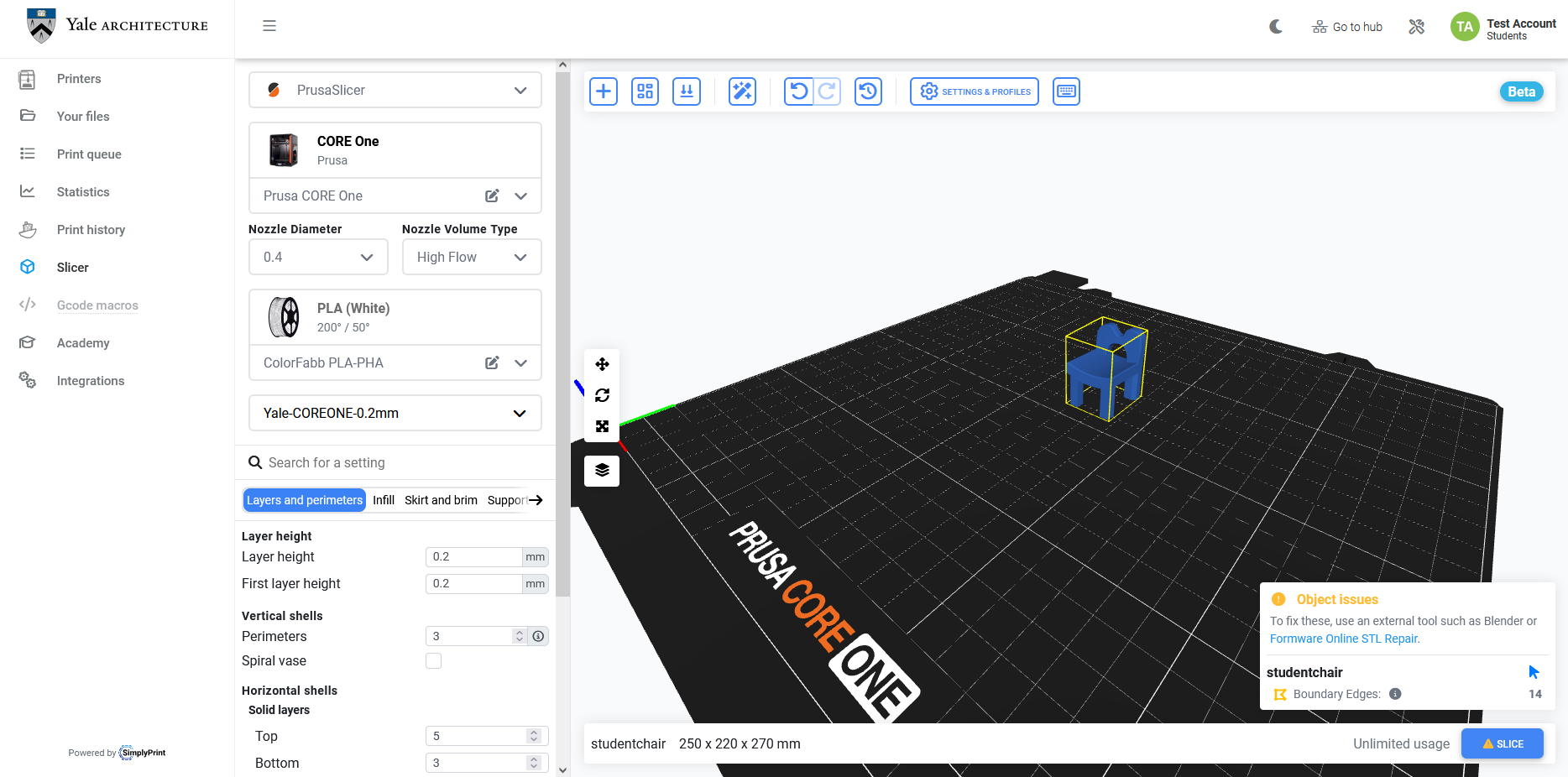This screenshot has height=777, width=1568.
Task: Toggle the hamburger sidebar menu
Action: [269, 26]
